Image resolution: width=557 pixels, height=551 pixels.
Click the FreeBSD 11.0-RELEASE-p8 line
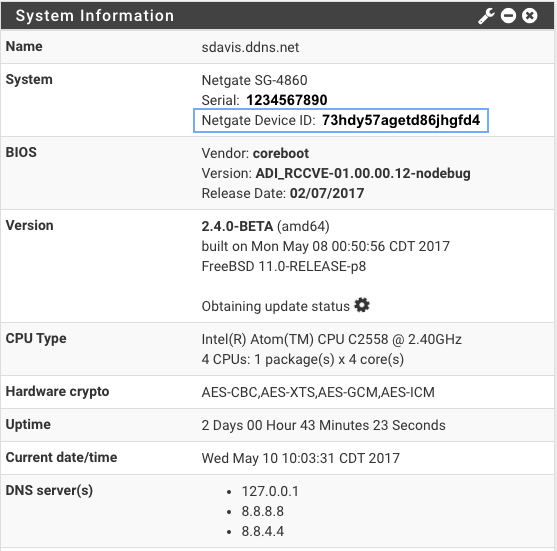(284, 266)
